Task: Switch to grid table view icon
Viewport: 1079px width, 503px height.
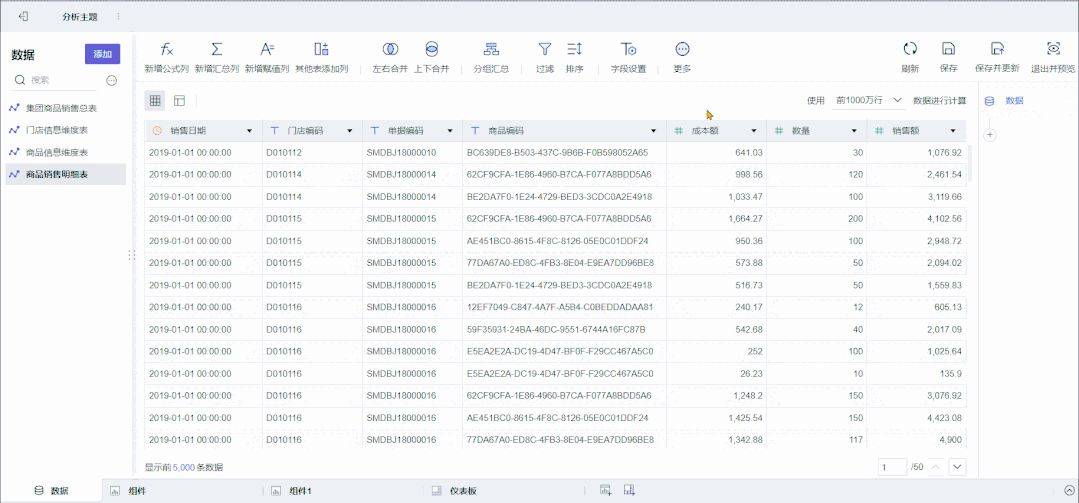Action: coord(155,100)
